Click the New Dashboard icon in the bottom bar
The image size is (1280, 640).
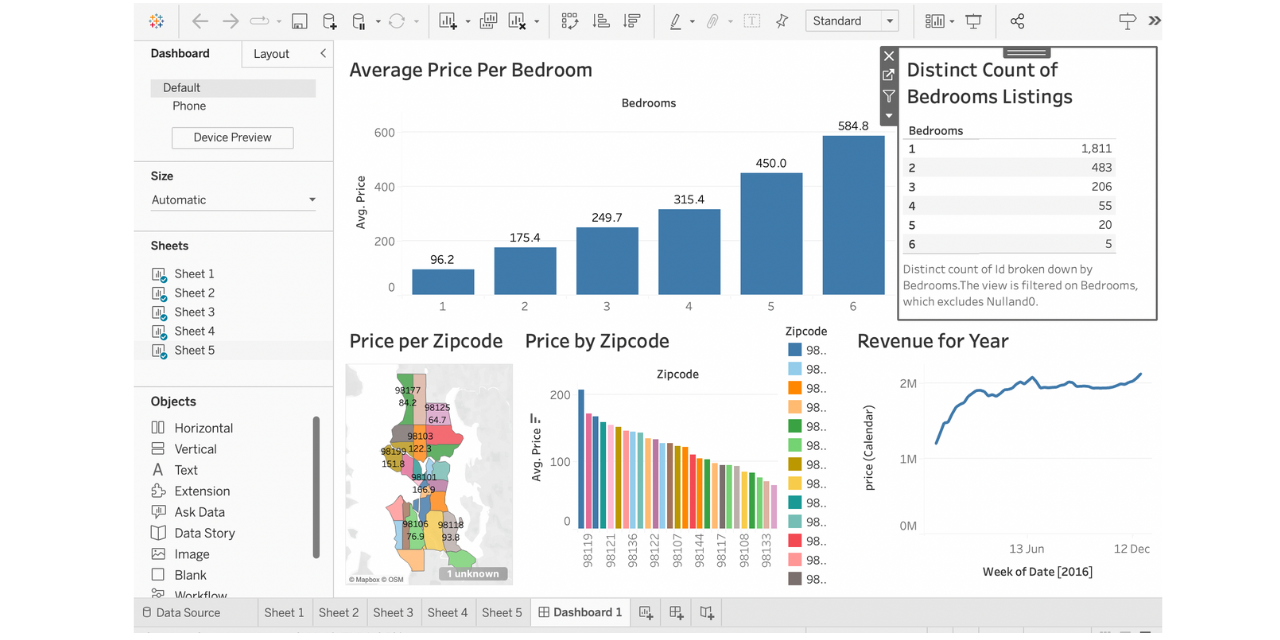(676, 612)
